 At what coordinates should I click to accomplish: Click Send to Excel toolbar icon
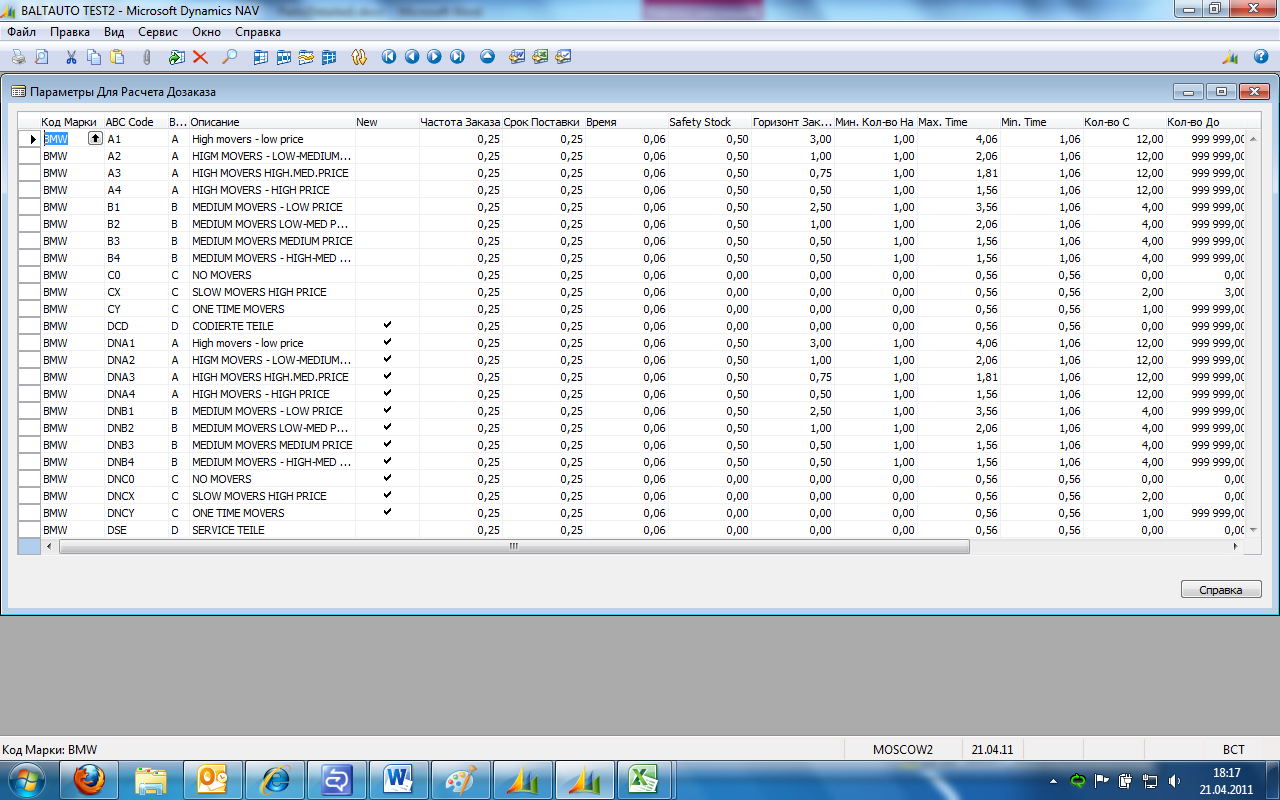pos(540,57)
